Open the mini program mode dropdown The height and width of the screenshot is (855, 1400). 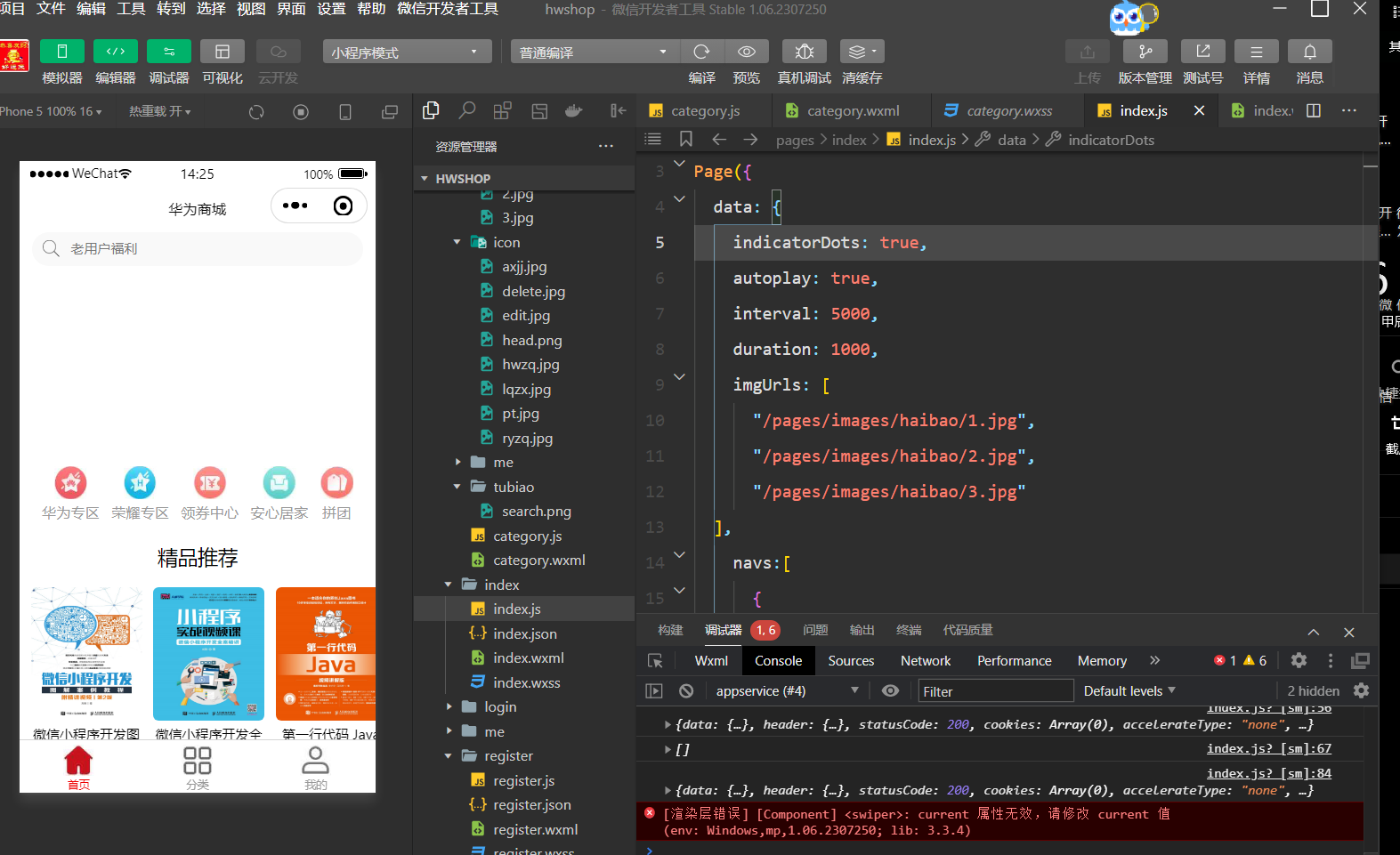[407, 52]
